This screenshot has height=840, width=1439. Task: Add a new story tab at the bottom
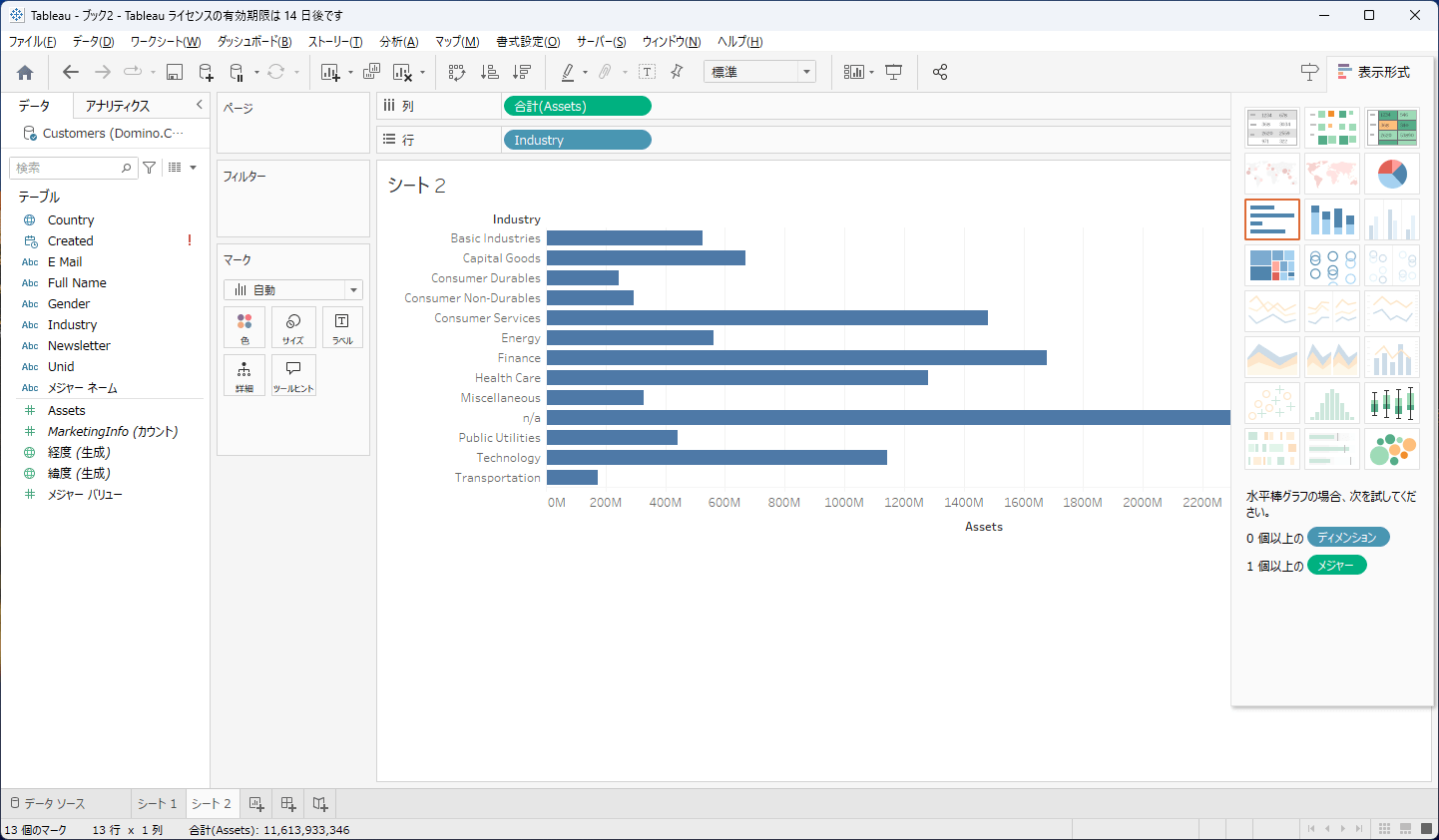320,804
